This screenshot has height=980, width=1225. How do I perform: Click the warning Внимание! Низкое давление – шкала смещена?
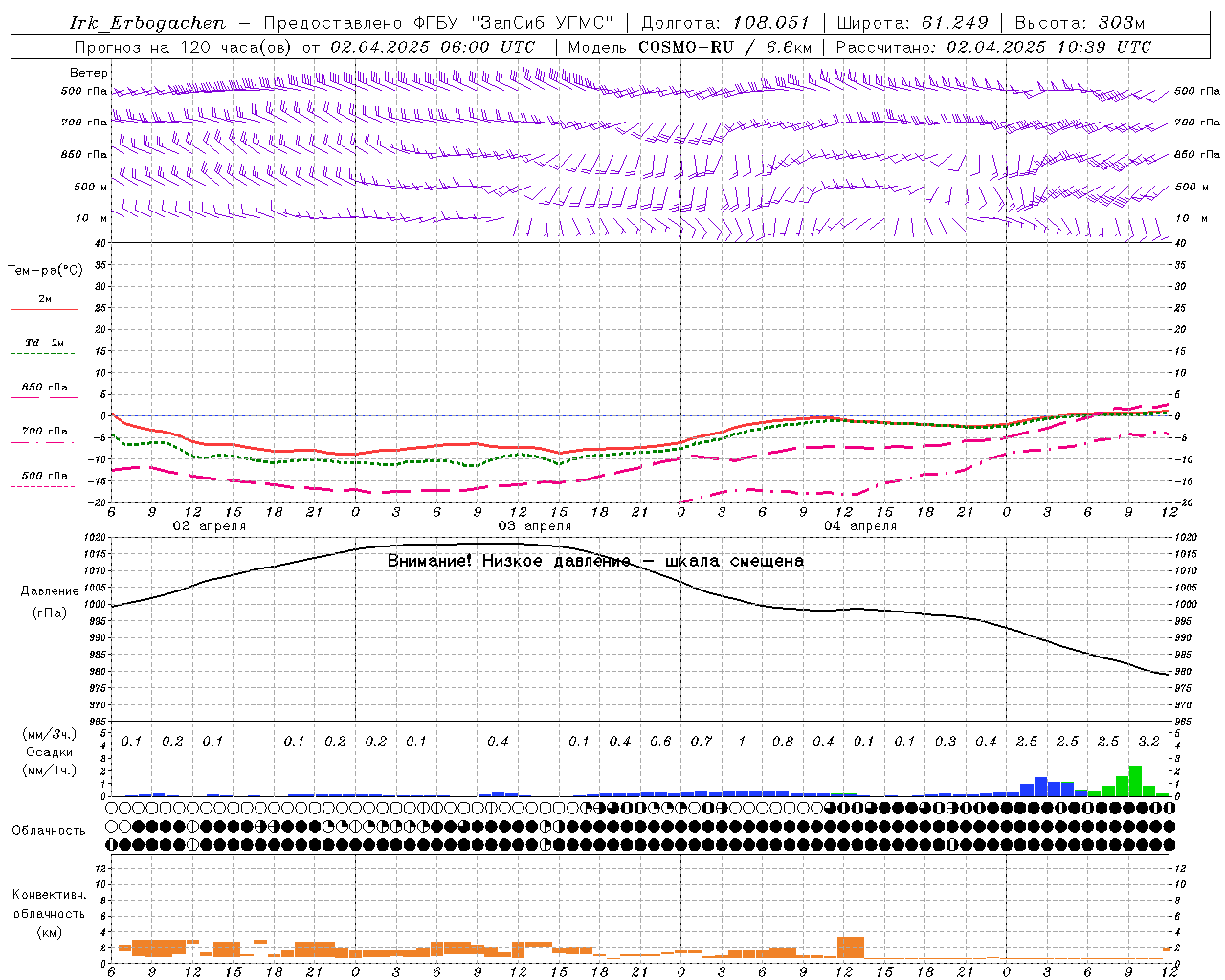coord(595,561)
